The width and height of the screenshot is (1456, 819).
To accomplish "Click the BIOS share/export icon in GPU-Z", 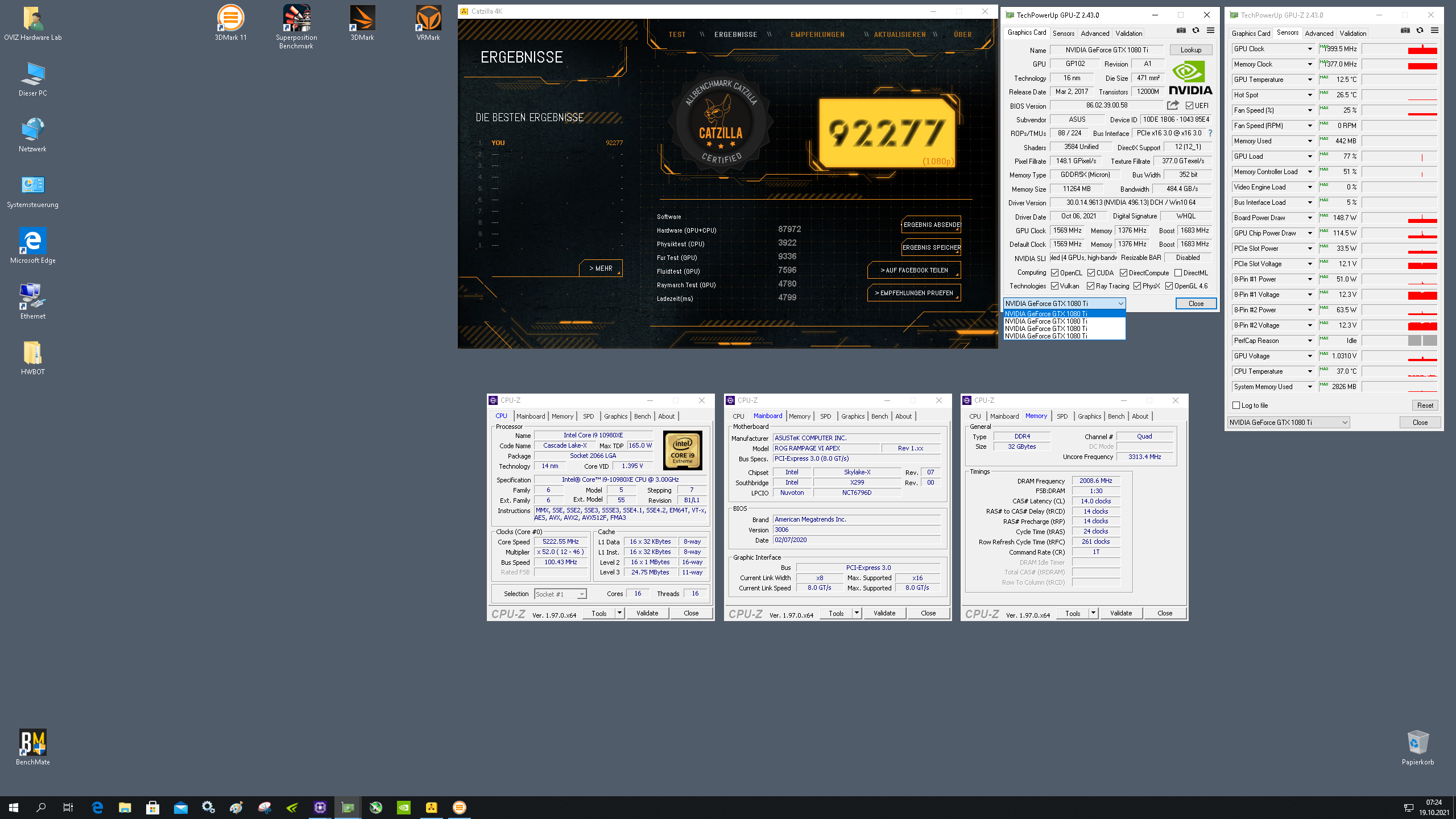I will pos(1173,105).
